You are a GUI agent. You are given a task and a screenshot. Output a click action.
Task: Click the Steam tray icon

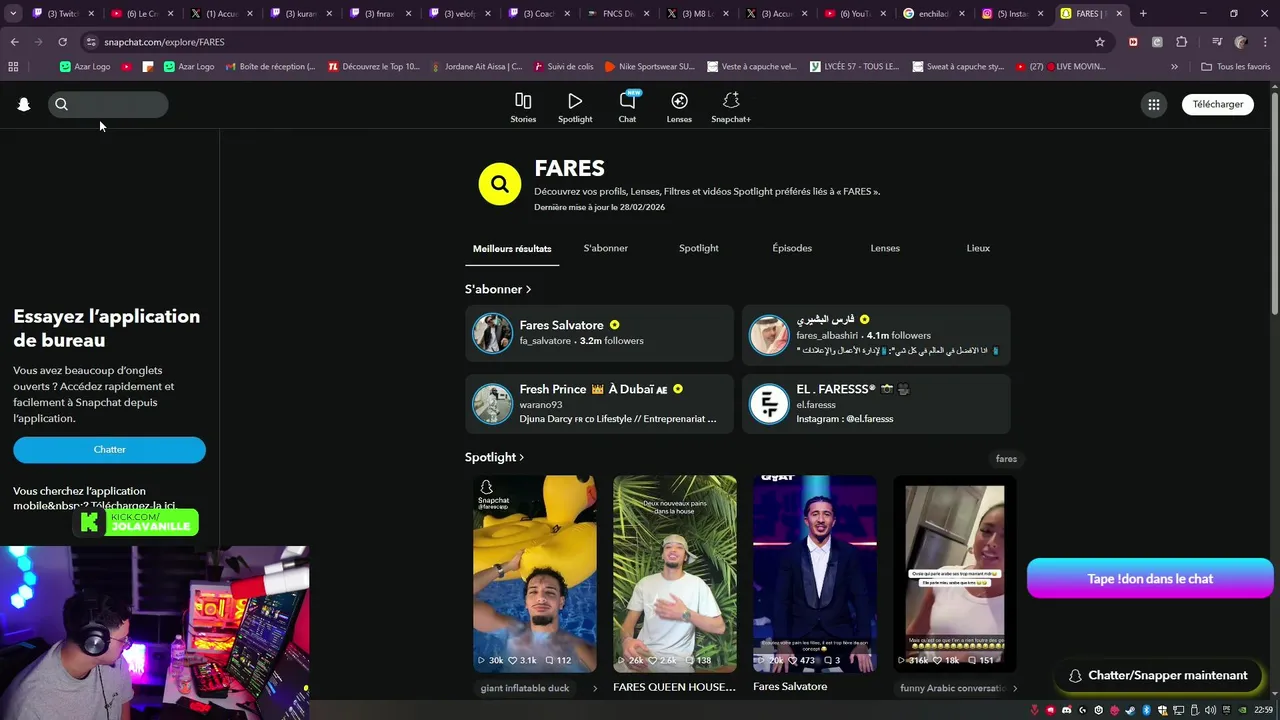point(1131,710)
